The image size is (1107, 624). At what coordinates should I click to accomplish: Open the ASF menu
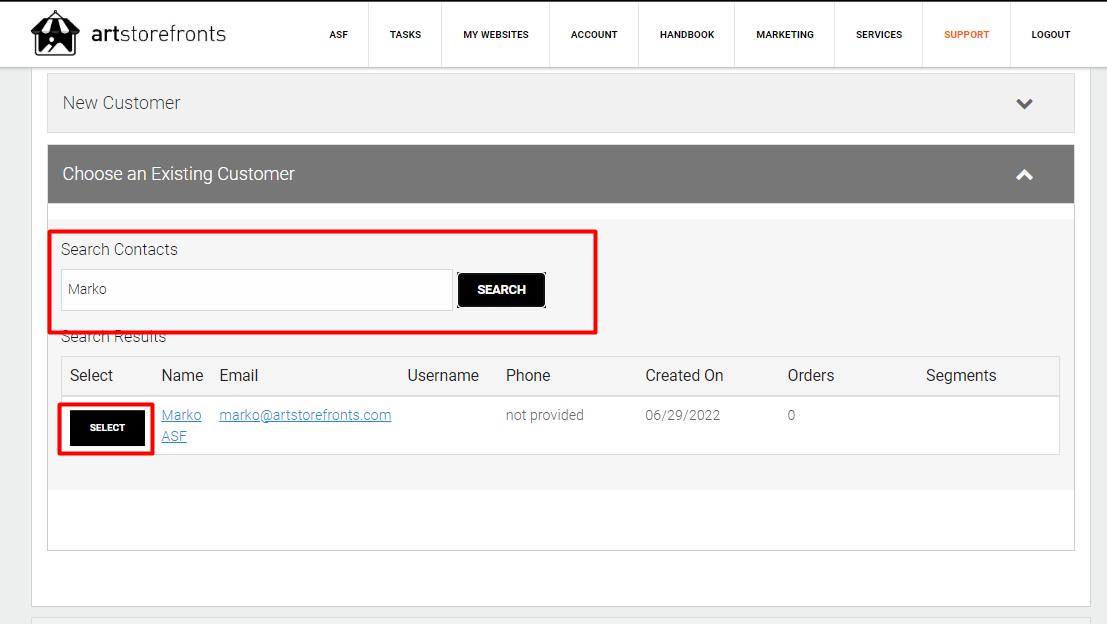click(x=338, y=35)
